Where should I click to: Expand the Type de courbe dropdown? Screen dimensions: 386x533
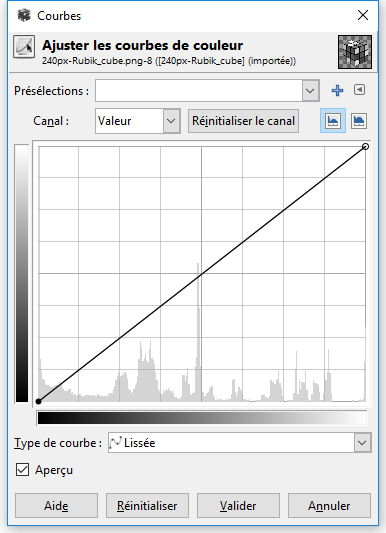pos(240,443)
